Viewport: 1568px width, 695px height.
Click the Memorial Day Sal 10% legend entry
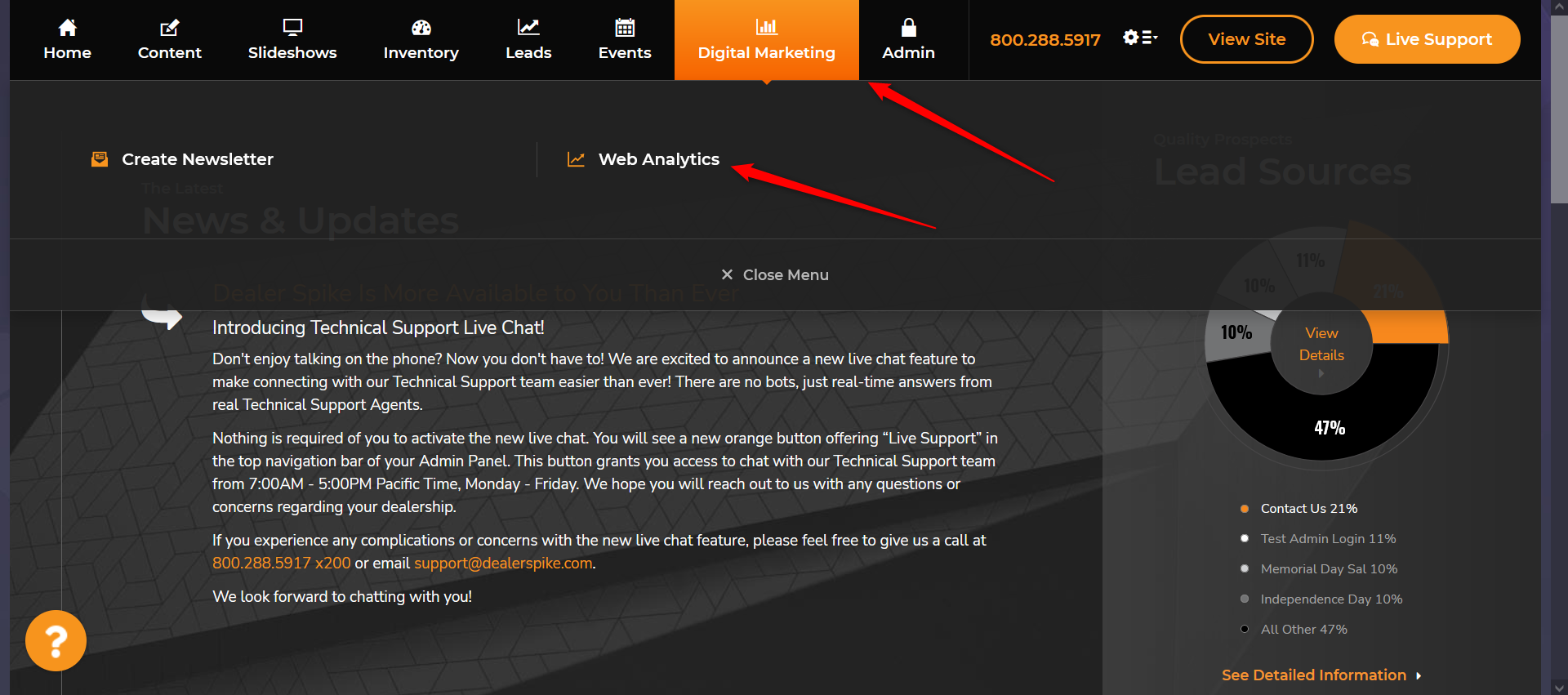pyautogui.click(x=1330, y=568)
